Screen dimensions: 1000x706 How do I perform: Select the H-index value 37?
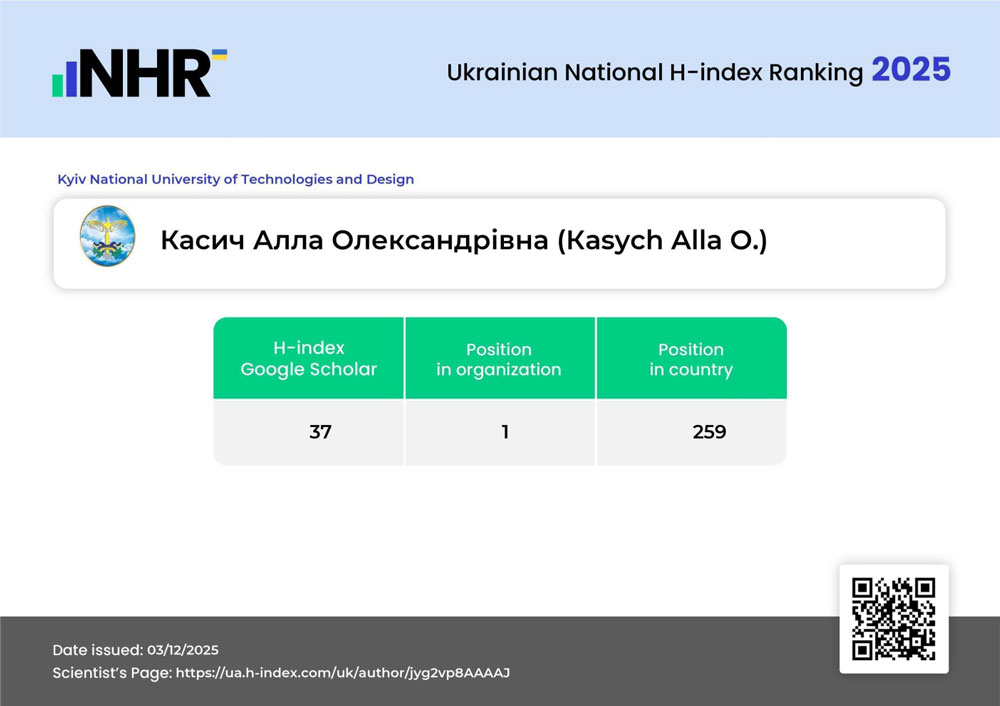(320, 432)
